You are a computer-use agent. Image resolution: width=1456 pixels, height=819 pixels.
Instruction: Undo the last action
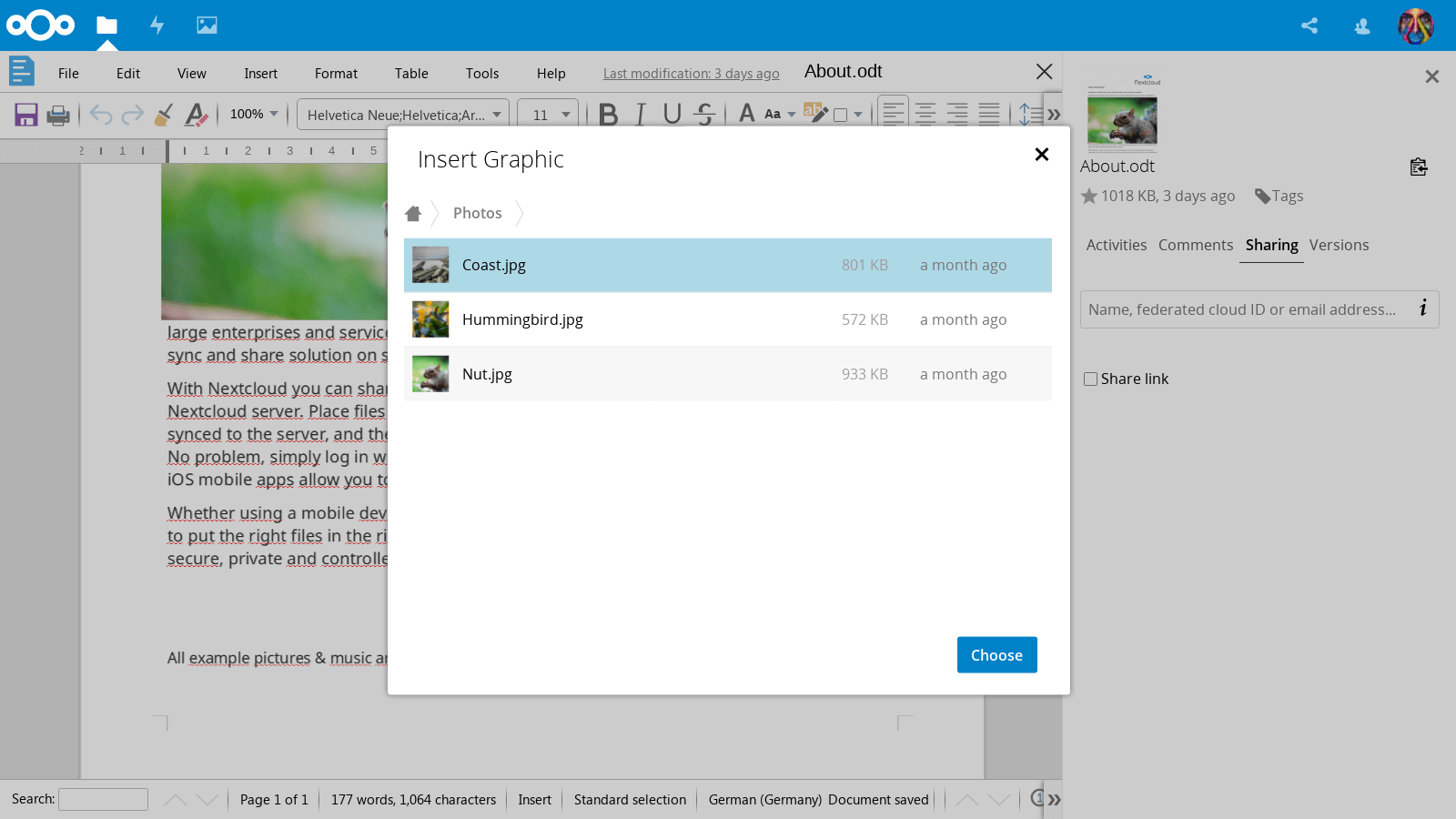coord(101,115)
